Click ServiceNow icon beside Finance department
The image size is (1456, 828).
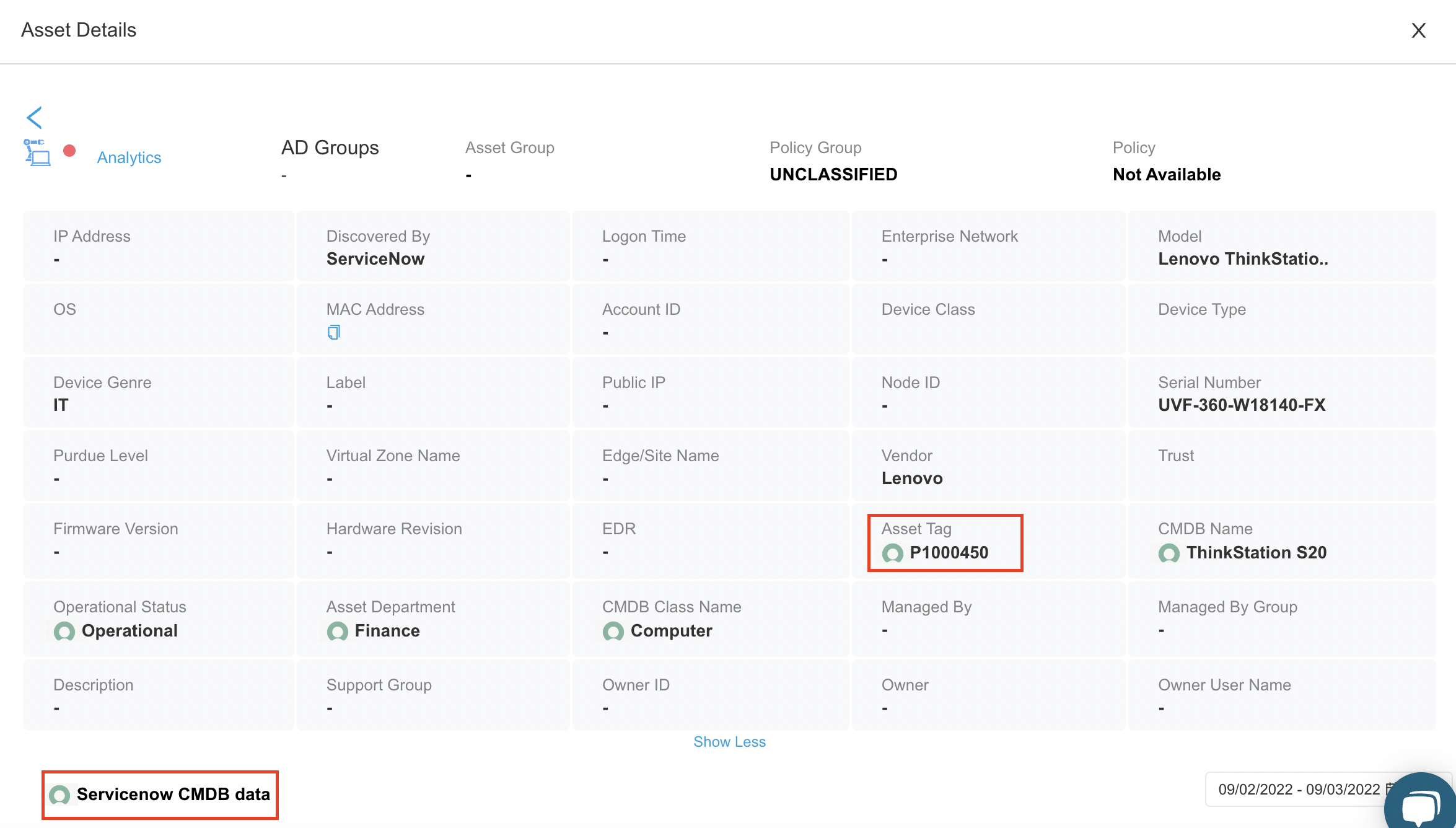(338, 631)
